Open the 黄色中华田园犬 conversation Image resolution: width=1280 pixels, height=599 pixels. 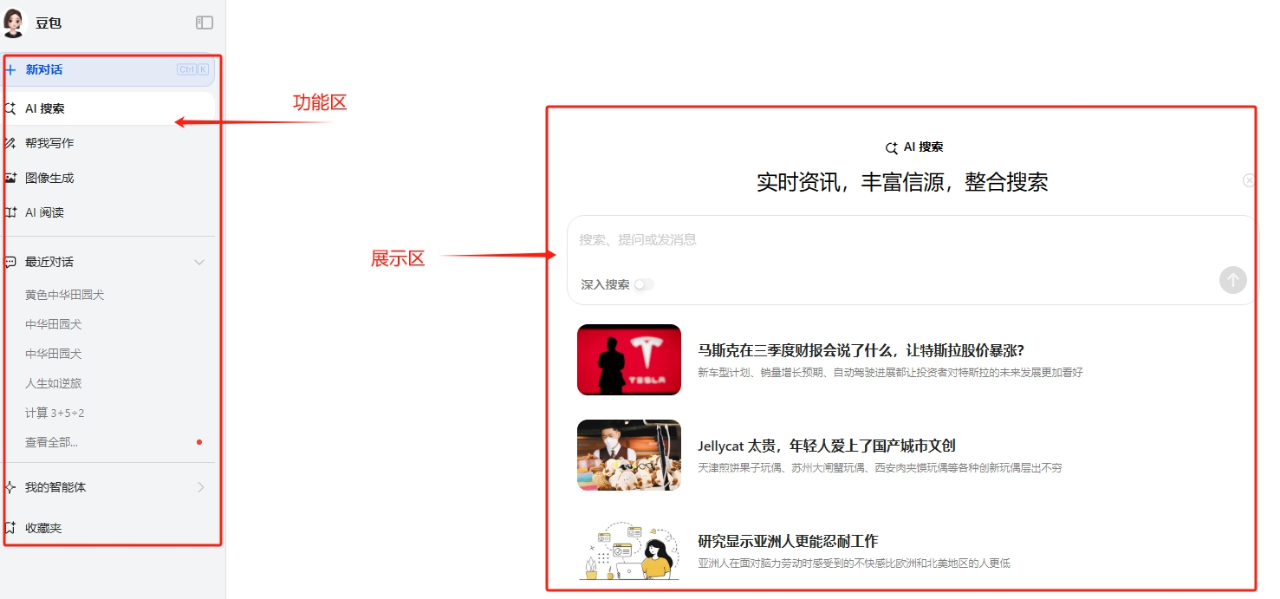(64, 295)
